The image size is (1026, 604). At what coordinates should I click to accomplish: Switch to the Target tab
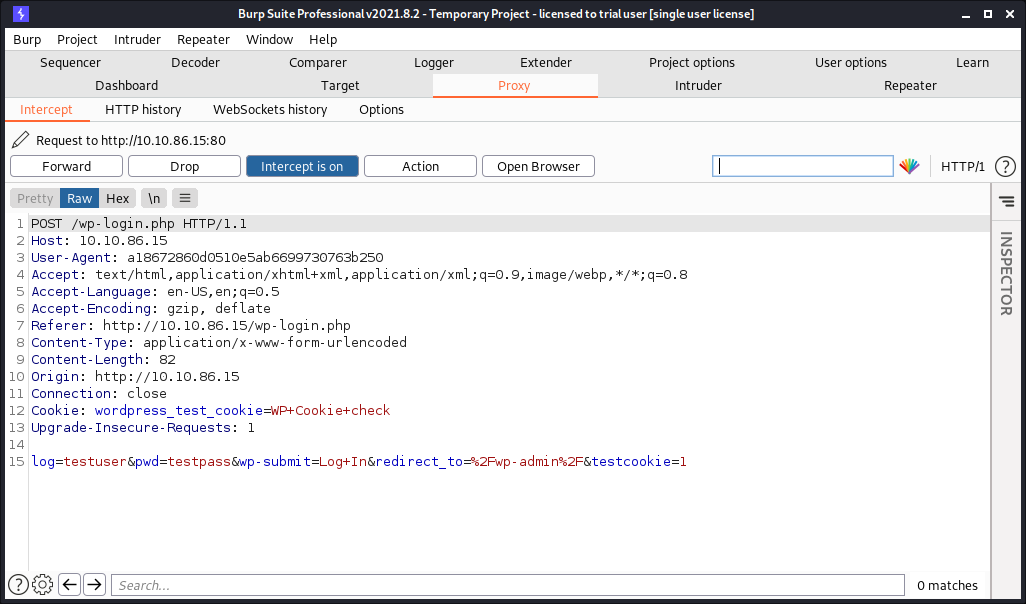coord(340,86)
